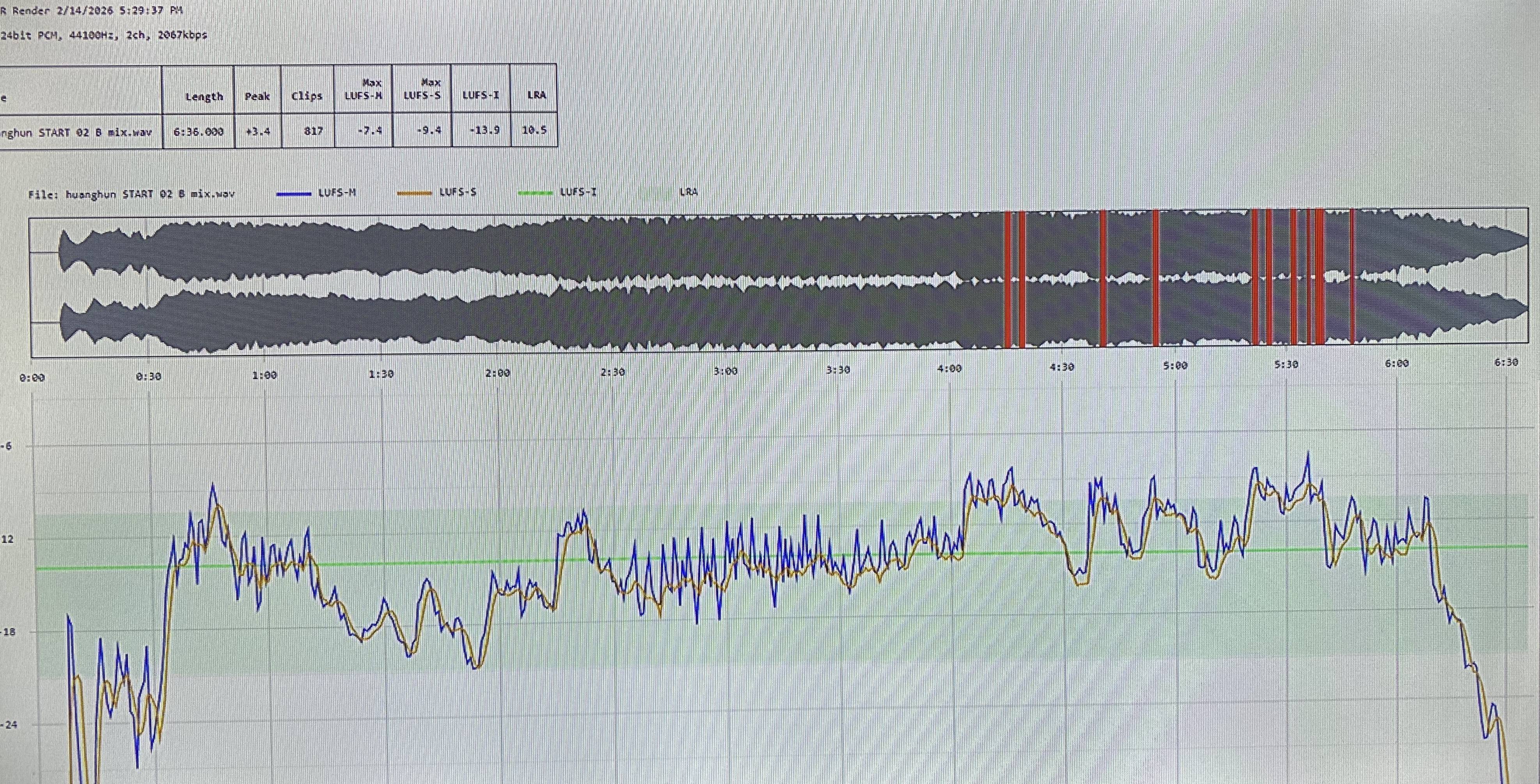Click the 2:00 timeline label
Screen dimensions: 1540x784
497,373
